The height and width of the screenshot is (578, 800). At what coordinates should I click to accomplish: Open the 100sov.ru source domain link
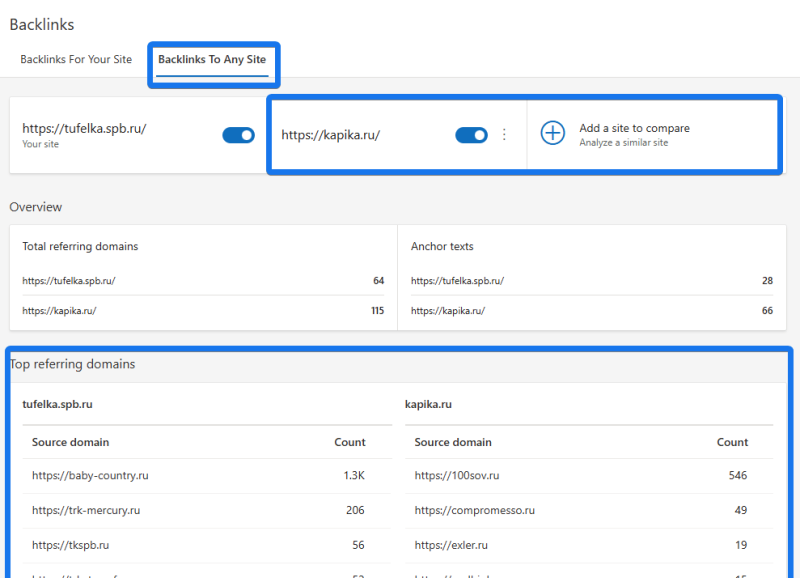(x=457, y=475)
